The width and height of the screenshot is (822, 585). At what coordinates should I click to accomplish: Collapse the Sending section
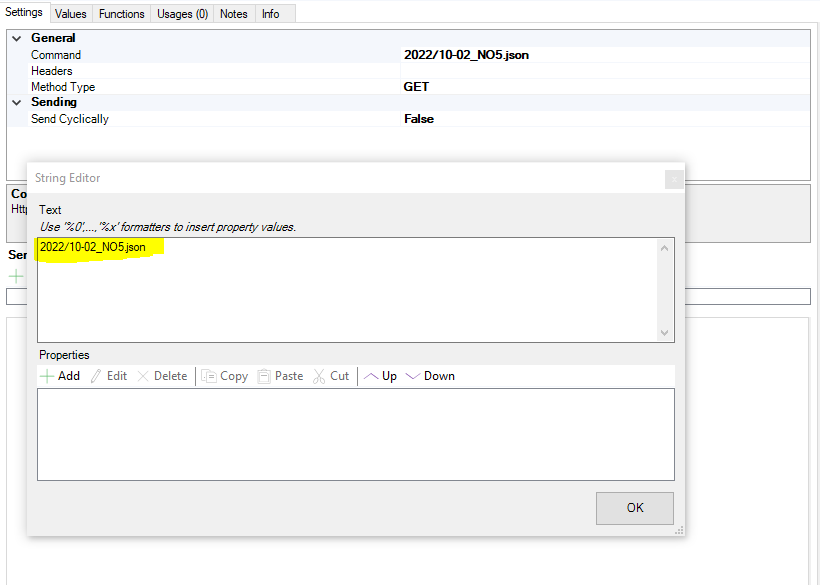[x=17, y=102]
